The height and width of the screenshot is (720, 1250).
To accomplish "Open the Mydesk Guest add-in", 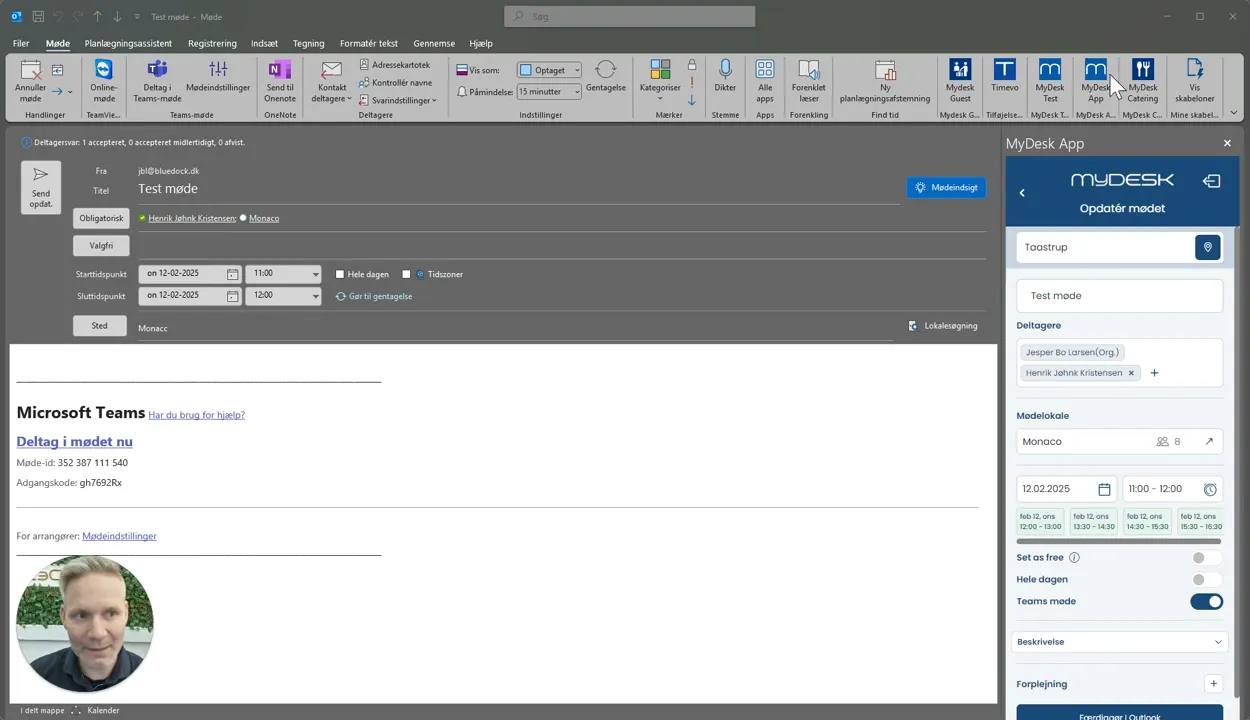I will [x=960, y=80].
